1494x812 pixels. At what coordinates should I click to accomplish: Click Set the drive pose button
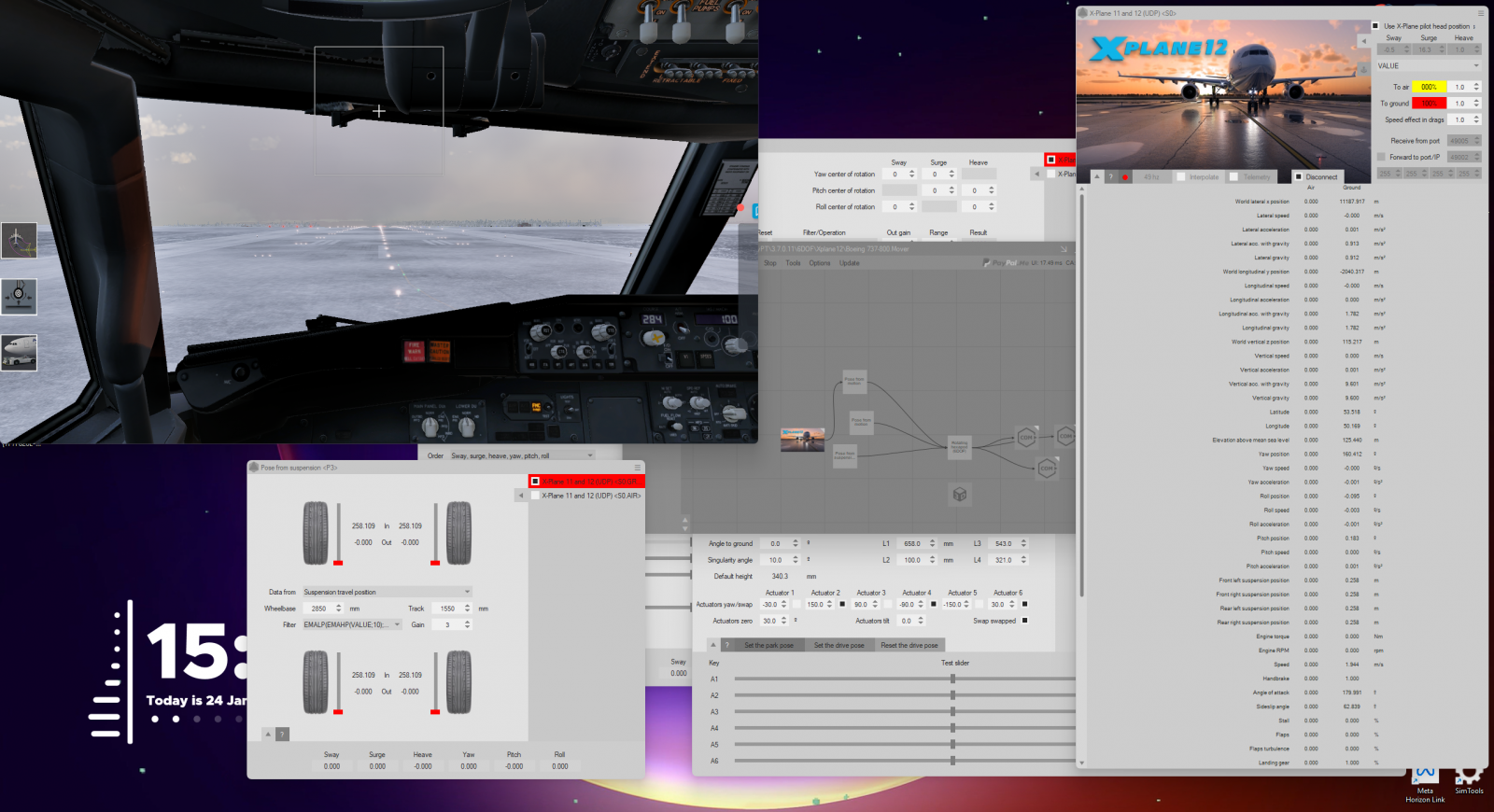839,645
